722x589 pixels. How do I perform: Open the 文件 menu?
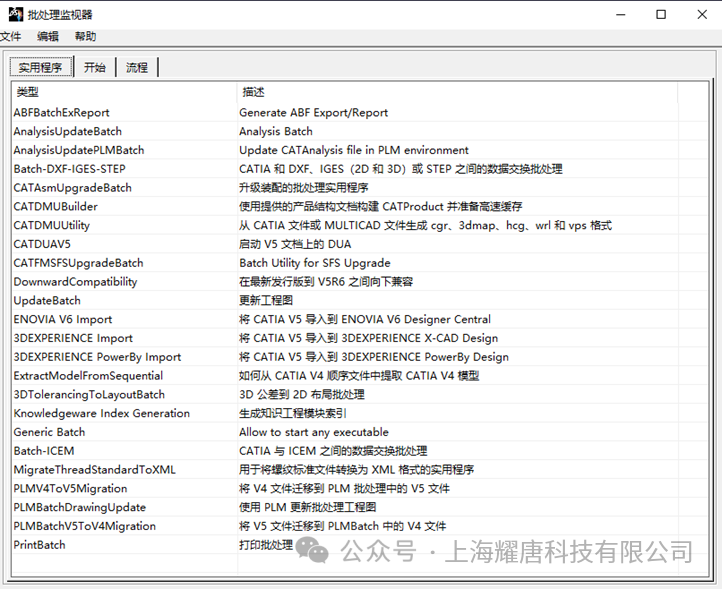(11, 36)
